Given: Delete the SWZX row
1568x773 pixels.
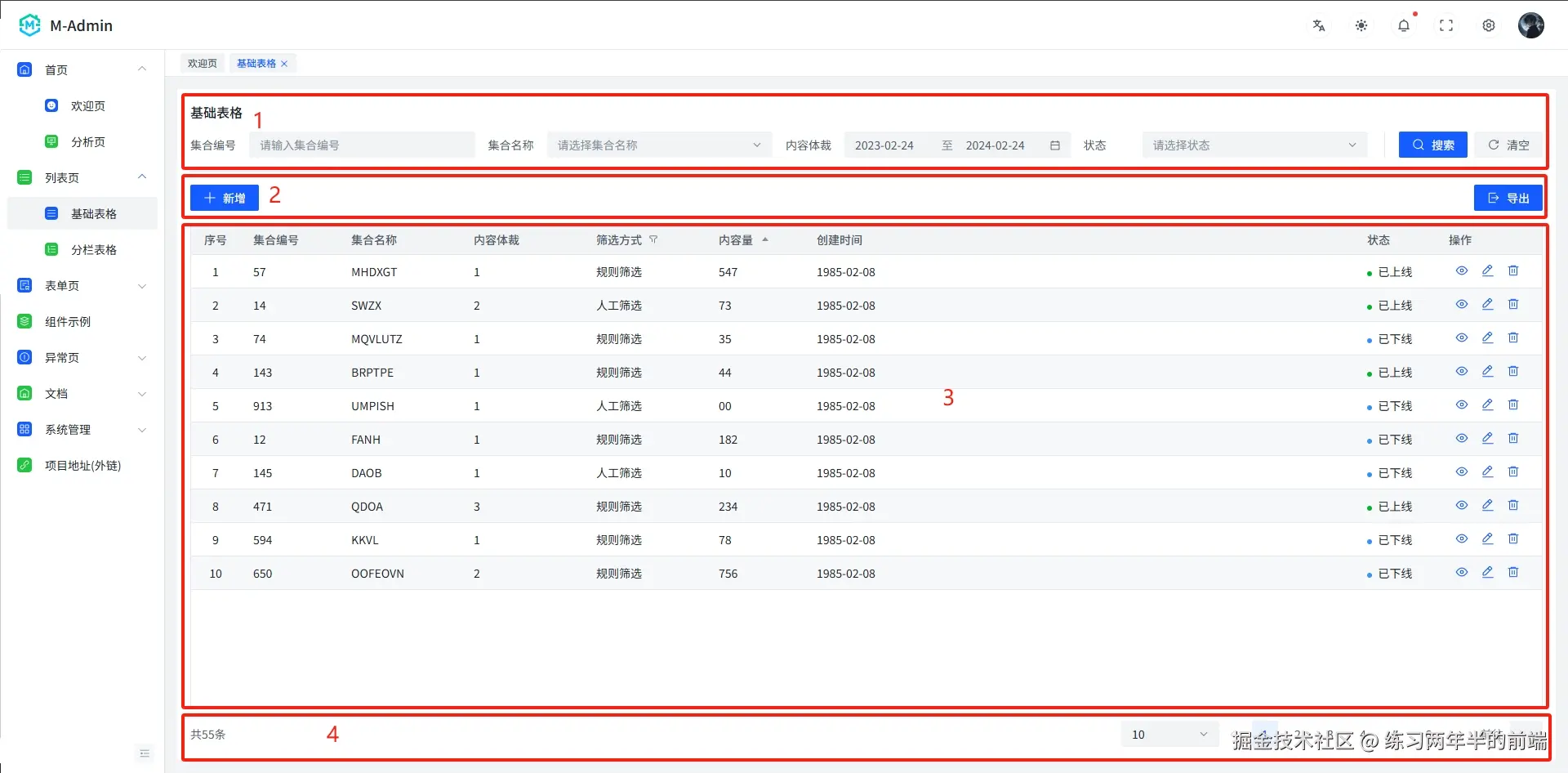Looking at the screenshot, I should click(x=1513, y=304).
